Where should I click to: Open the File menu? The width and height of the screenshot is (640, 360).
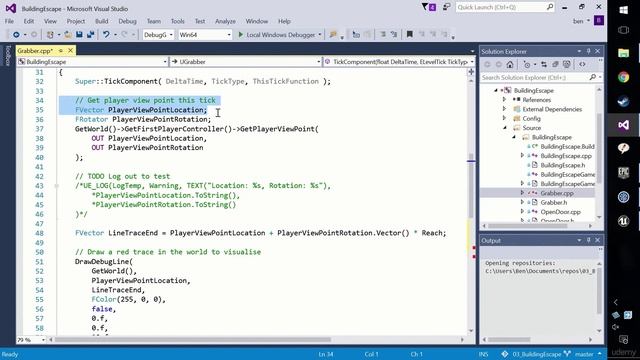pos(9,21)
